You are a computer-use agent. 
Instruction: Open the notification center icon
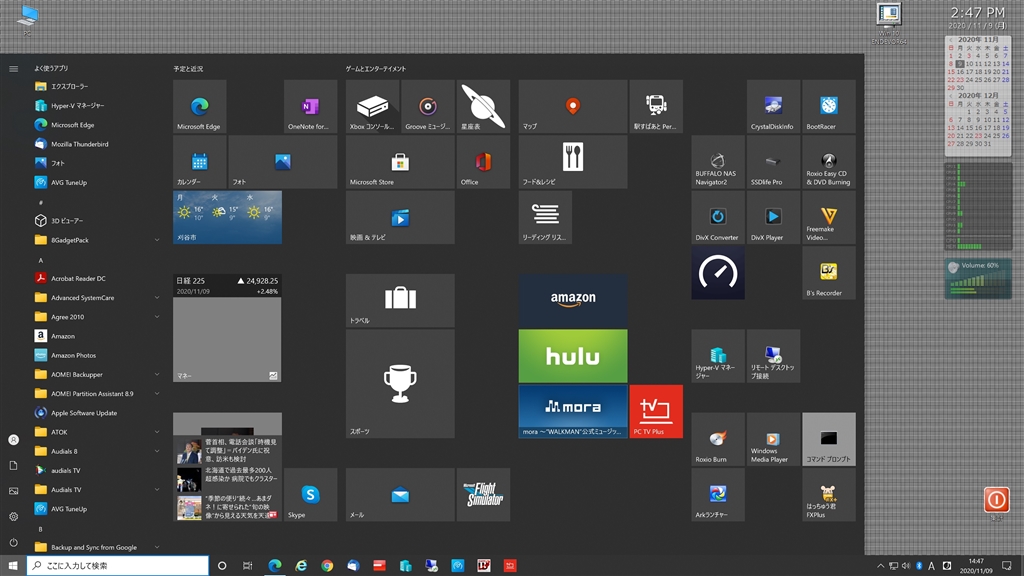1007,566
